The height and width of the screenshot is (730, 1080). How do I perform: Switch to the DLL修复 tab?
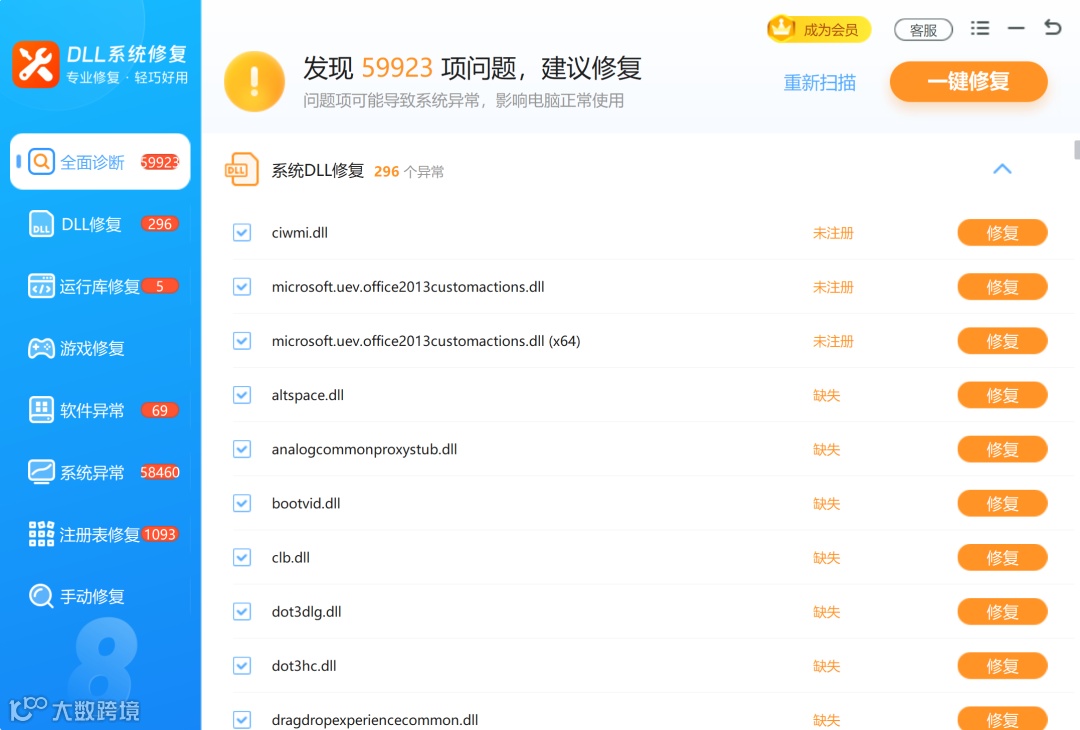click(100, 224)
